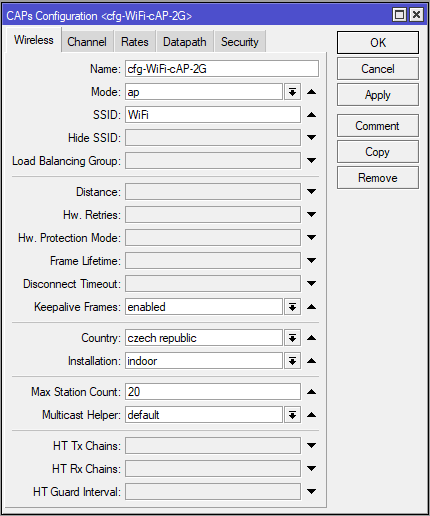
Task: Click into the SSID field
Action: pos(213,115)
